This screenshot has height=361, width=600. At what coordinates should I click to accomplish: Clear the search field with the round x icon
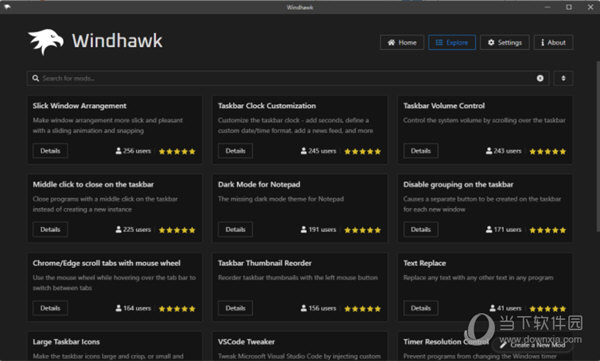(540, 78)
